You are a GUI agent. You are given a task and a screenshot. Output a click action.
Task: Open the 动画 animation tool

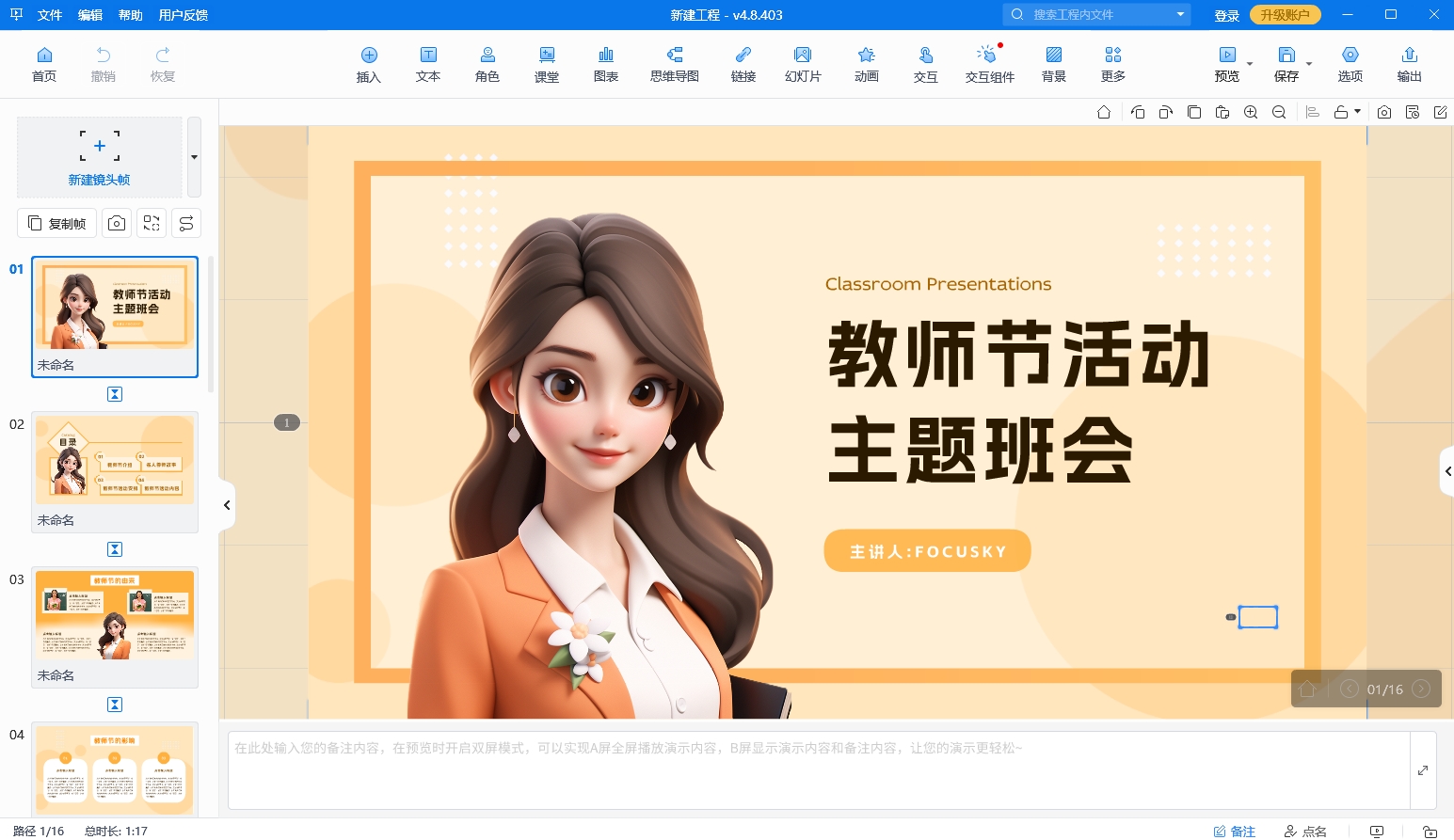point(867,65)
